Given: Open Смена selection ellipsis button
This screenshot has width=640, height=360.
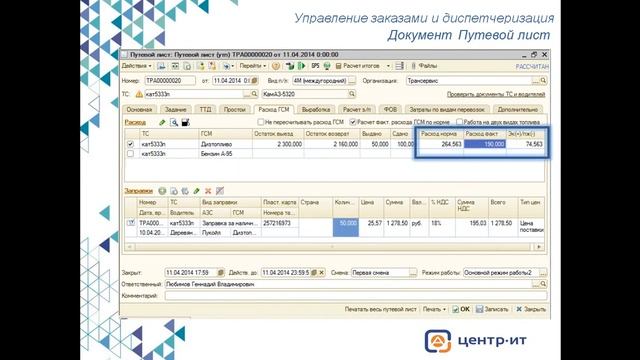Looking at the screenshot, I should pos(413,272).
